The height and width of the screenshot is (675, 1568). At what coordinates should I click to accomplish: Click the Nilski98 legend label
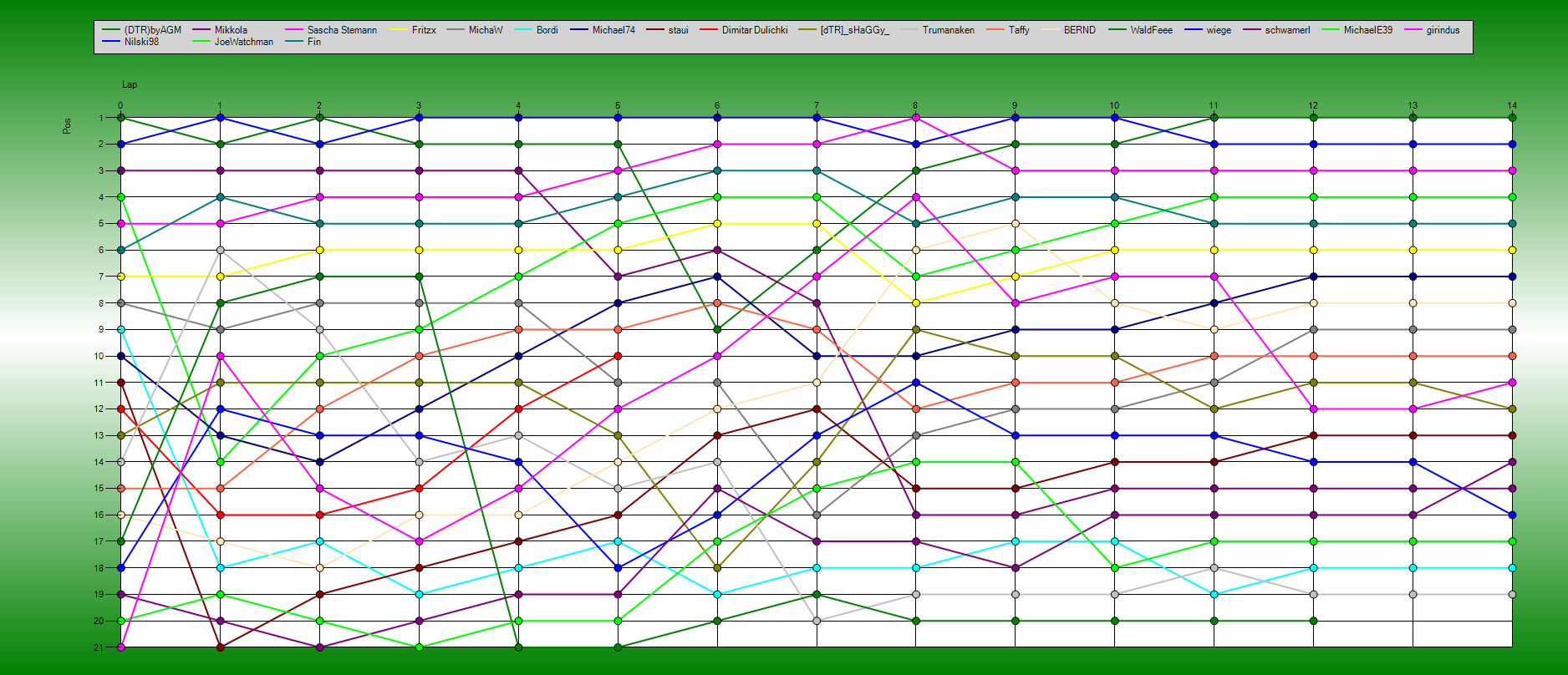coord(141,42)
